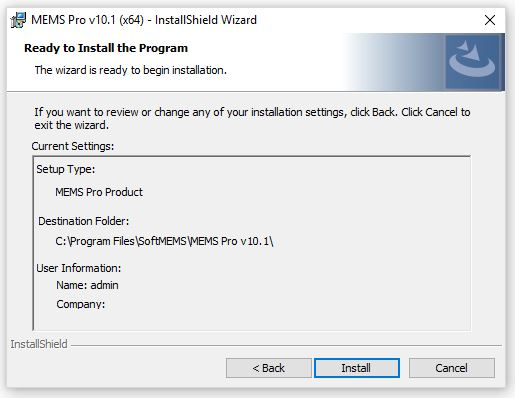Go back with the Back button
Viewport: 515px width, 398px height.
click(x=269, y=368)
